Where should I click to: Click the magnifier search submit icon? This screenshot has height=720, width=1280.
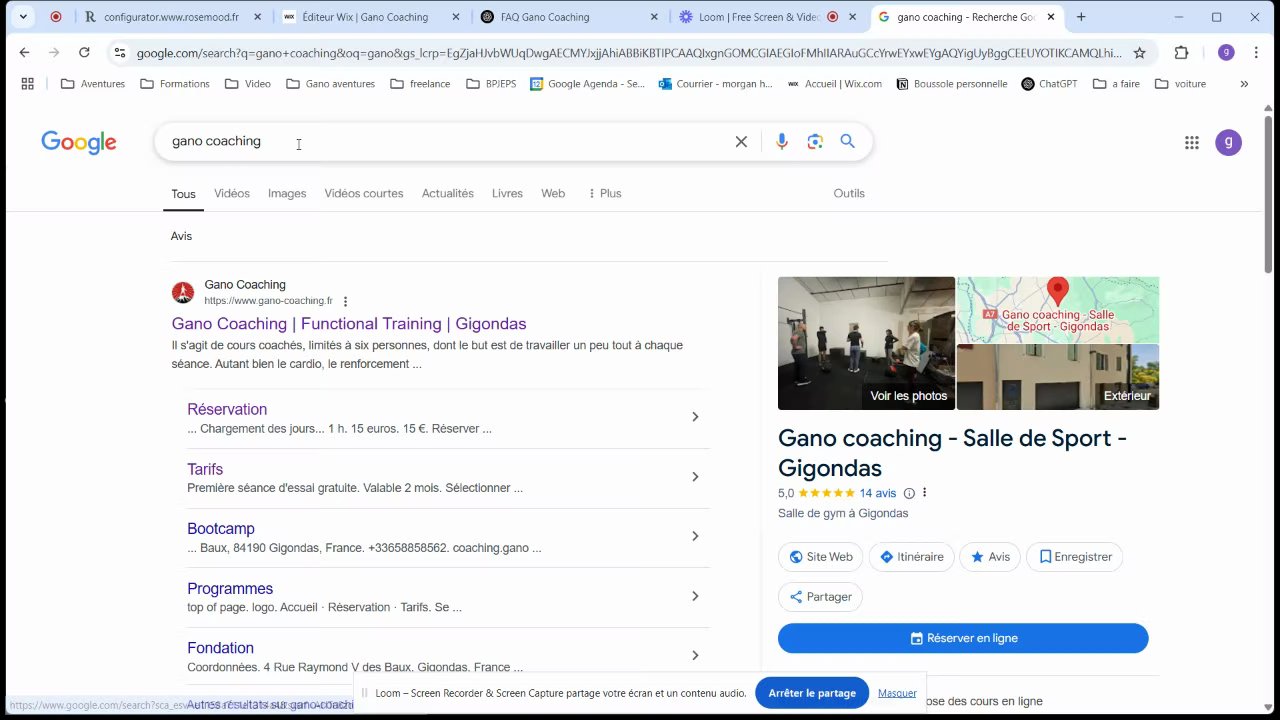(848, 142)
